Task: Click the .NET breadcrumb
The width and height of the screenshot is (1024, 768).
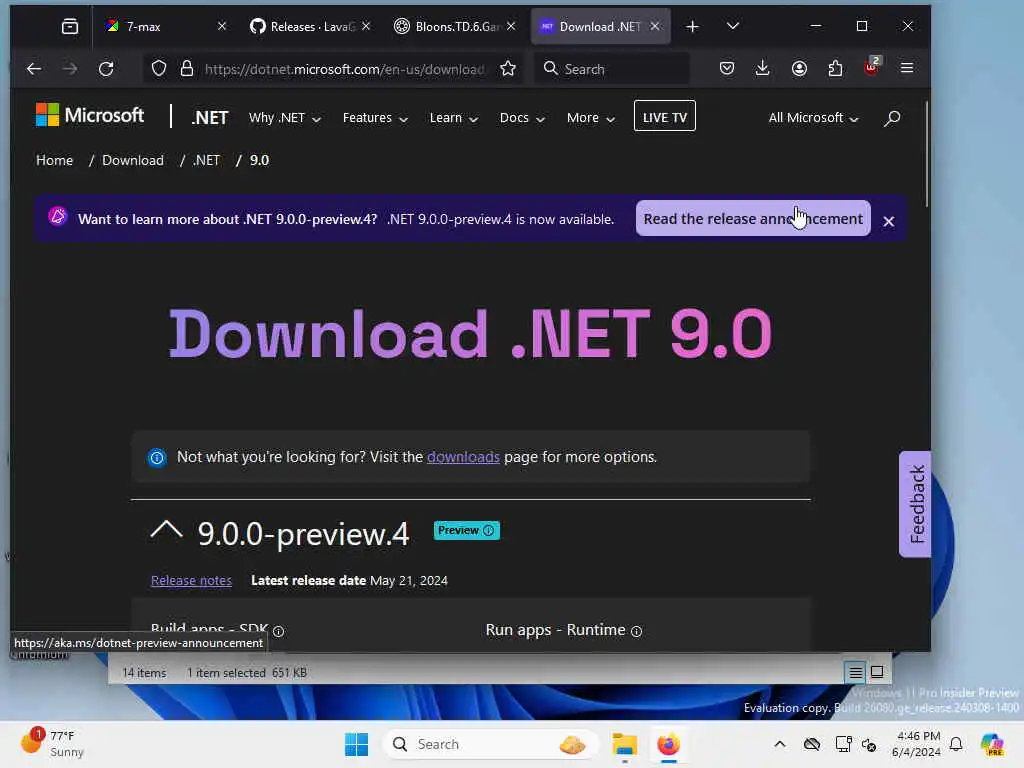Action: (206, 161)
